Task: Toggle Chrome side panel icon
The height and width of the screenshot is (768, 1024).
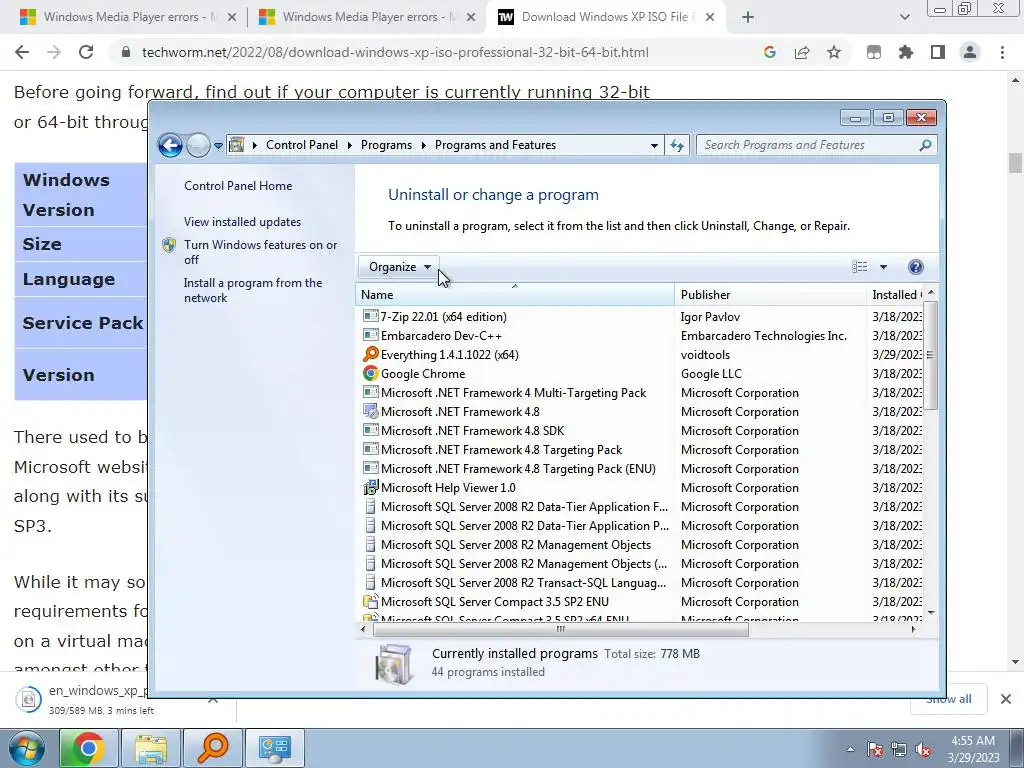Action: tap(938, 52)
